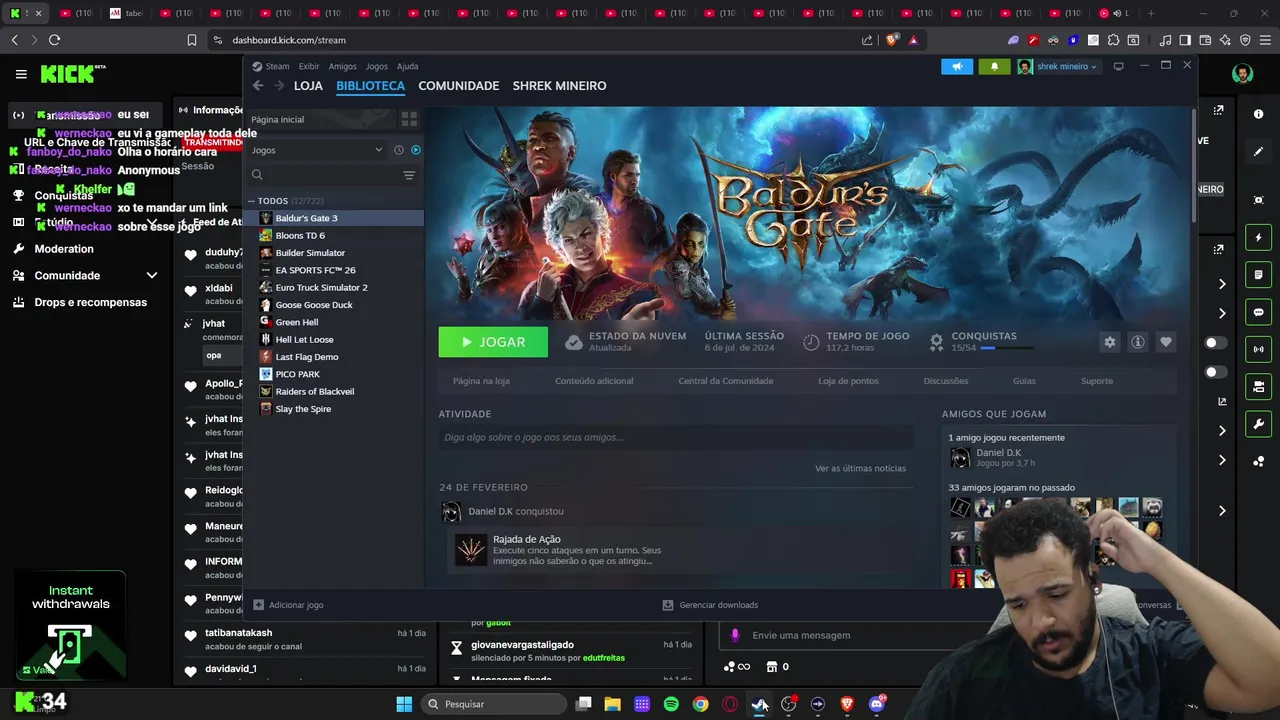Click Kick quick actions lightning icon
Screen dimensions: 1280x720
pos(1258,237)
